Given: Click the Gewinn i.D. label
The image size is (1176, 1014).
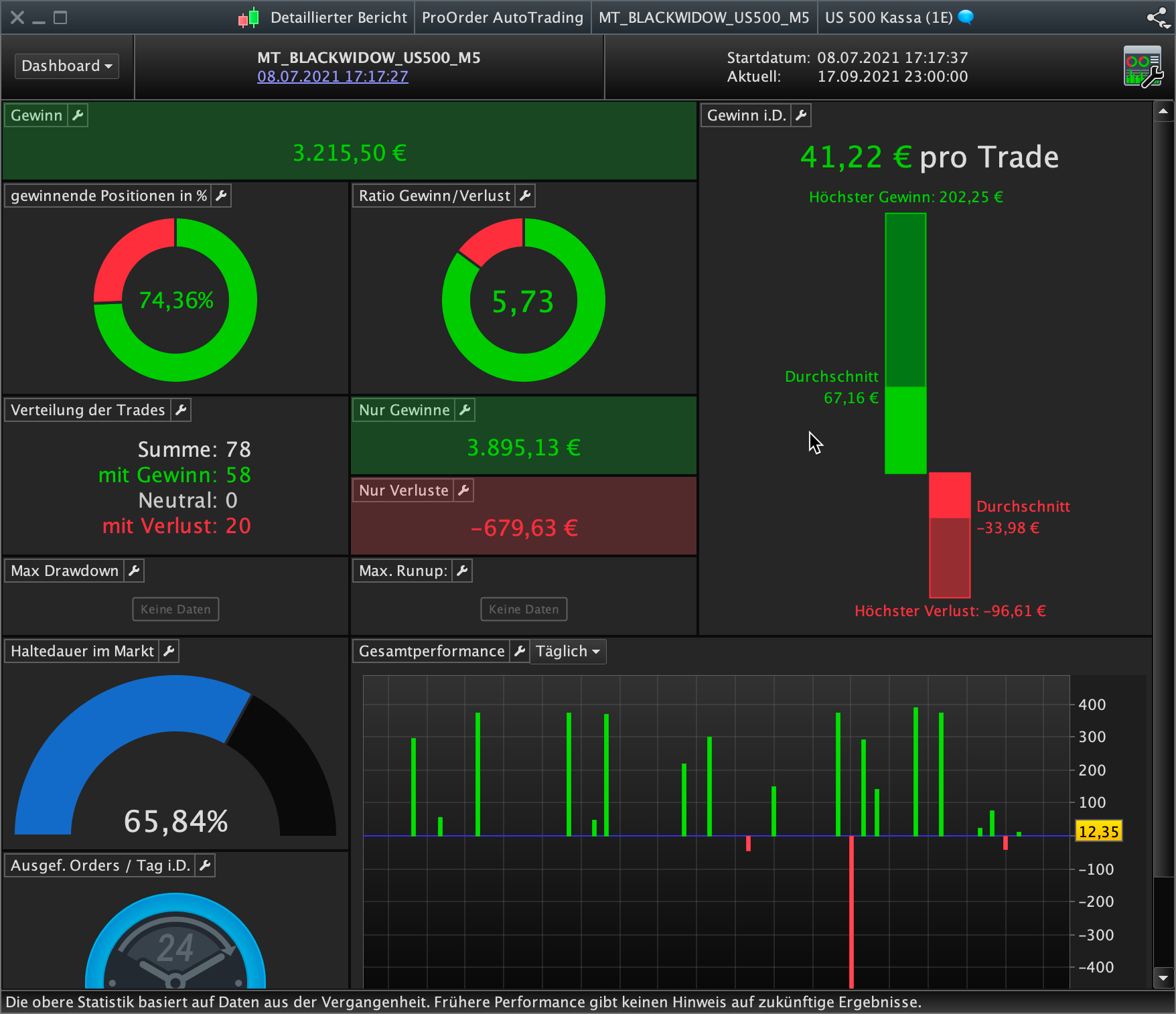Looking at the screenshot, I should pyautogui.click(x=746, y=115).
